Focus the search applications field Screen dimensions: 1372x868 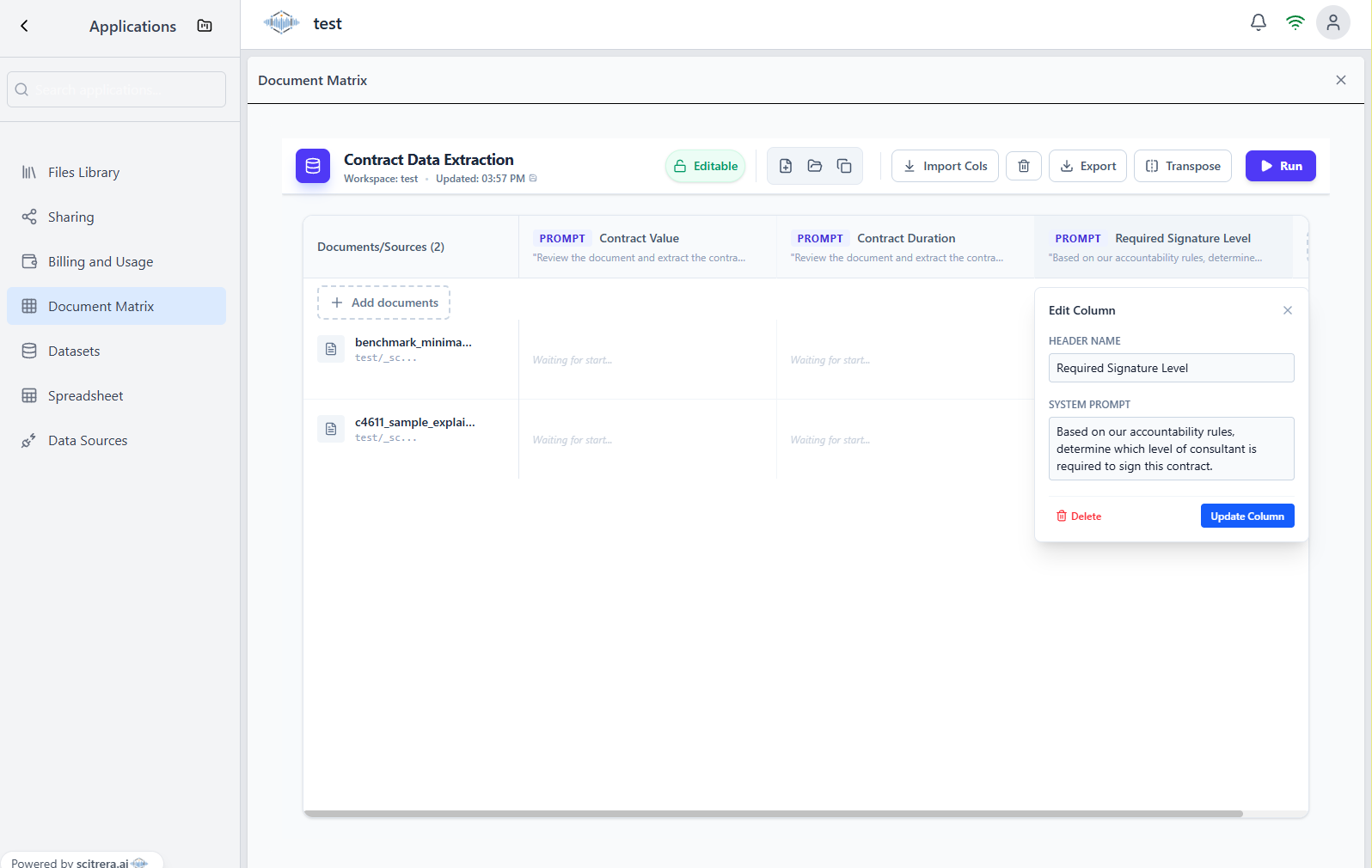tap(116, 89)
